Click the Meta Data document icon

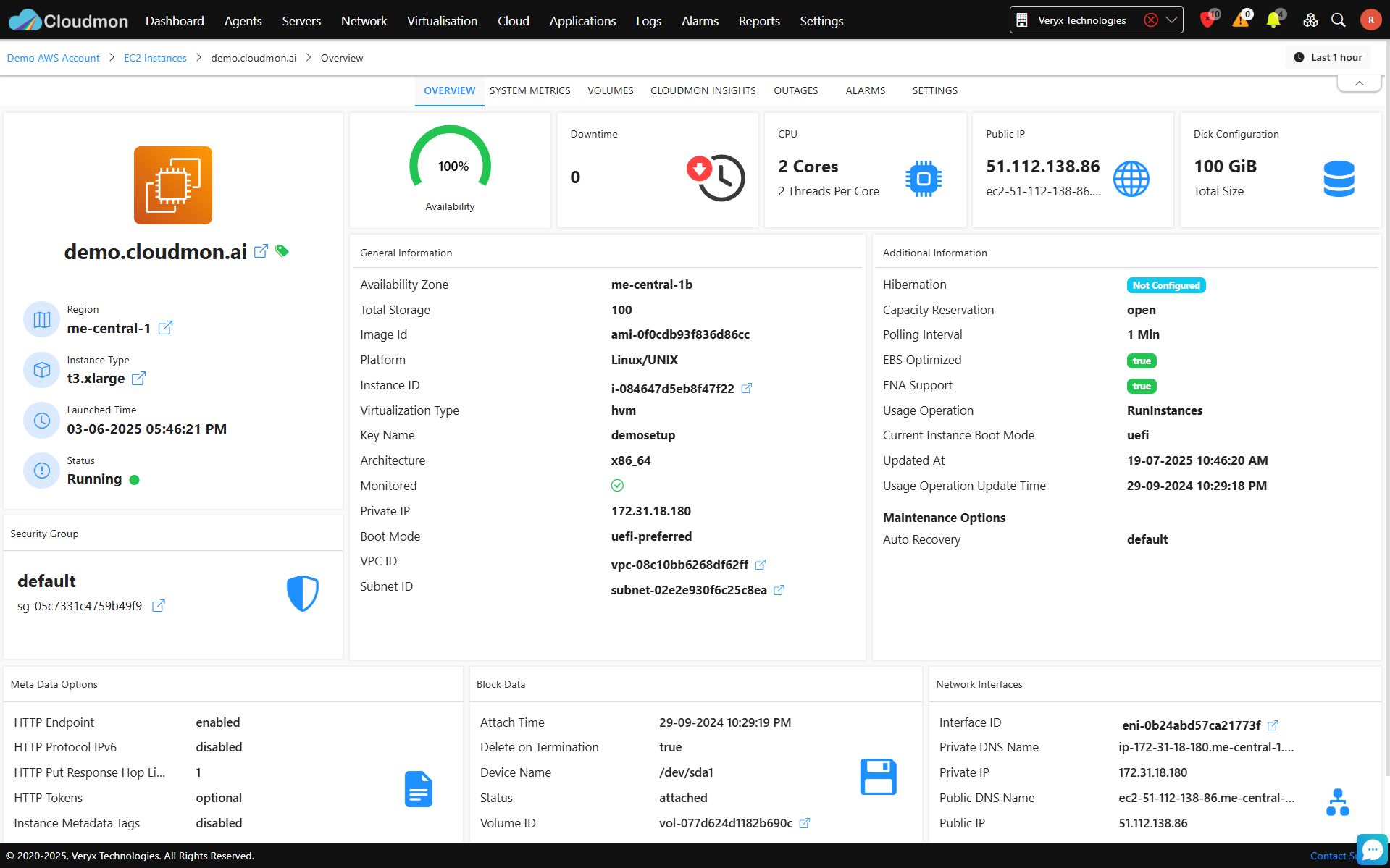419,789
